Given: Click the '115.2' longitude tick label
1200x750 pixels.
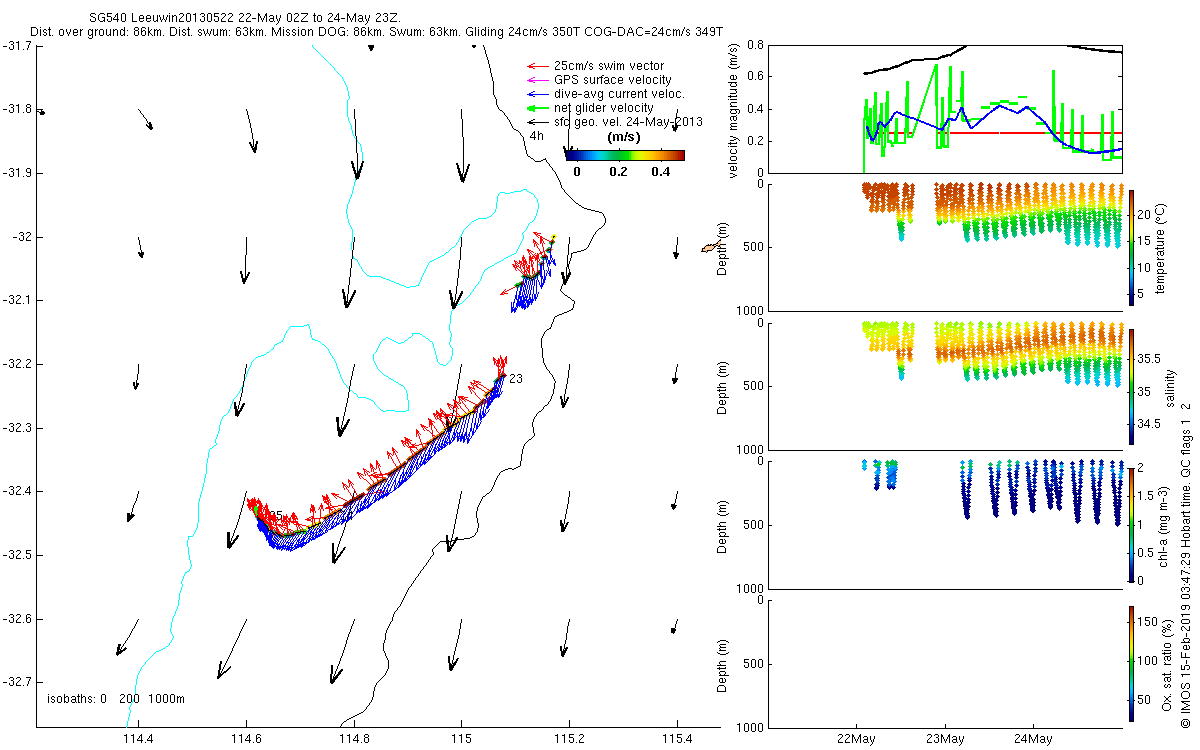Looking at the screenshot, I should click(569, 739).
